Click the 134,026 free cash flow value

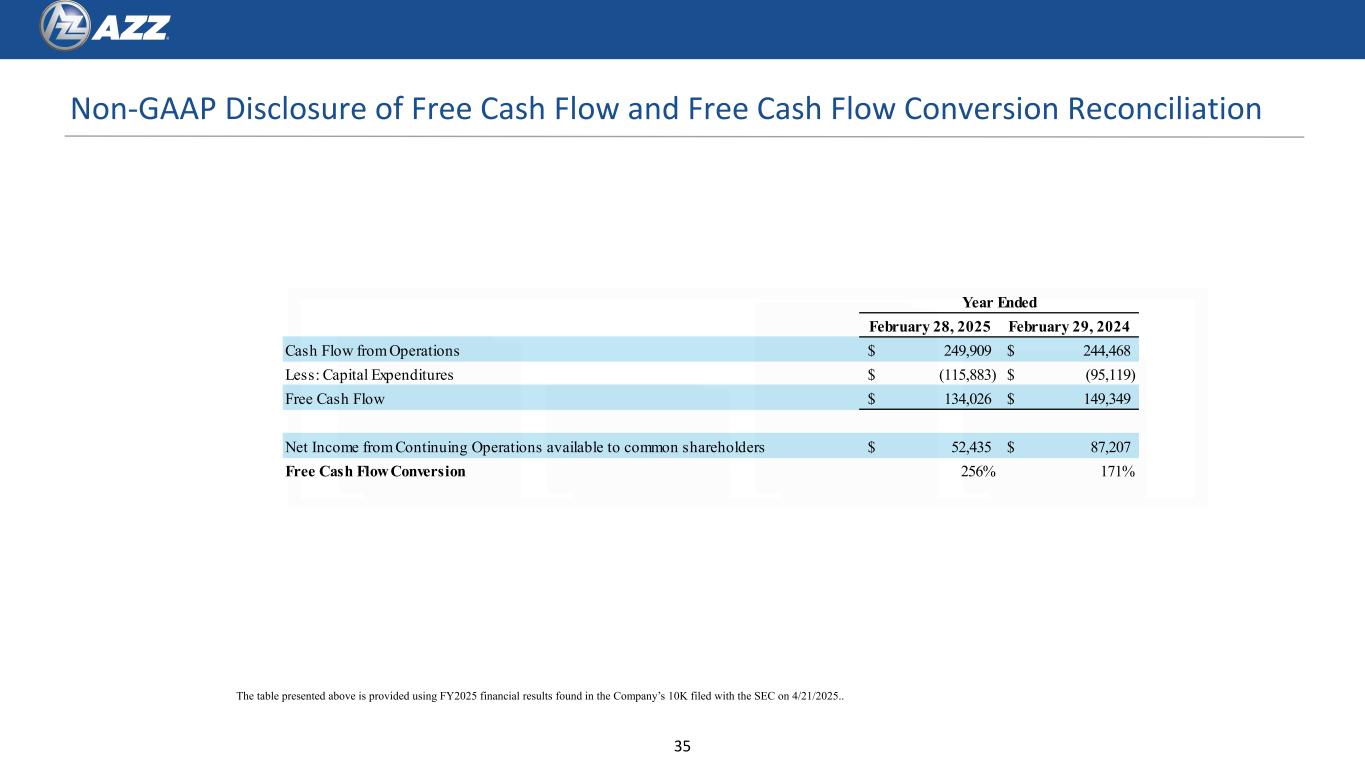[964, 399]
